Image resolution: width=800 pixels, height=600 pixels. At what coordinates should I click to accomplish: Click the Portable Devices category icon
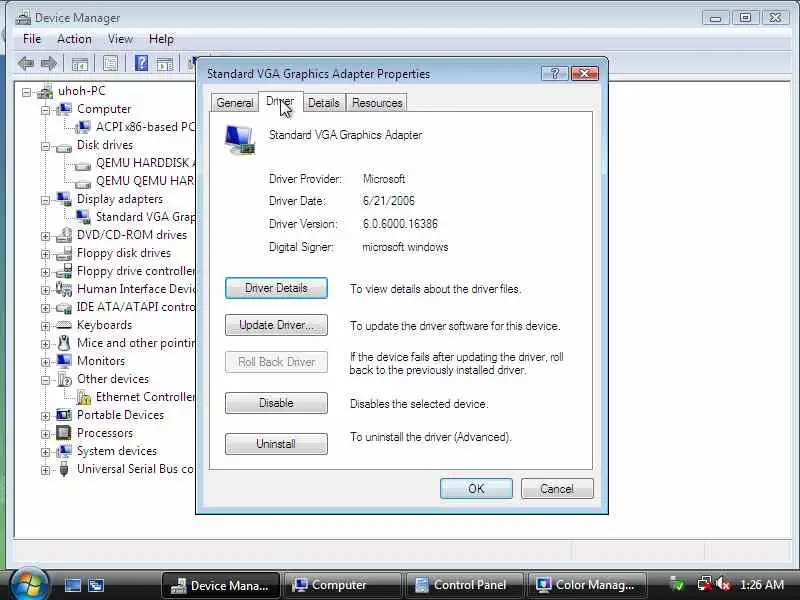64,415
